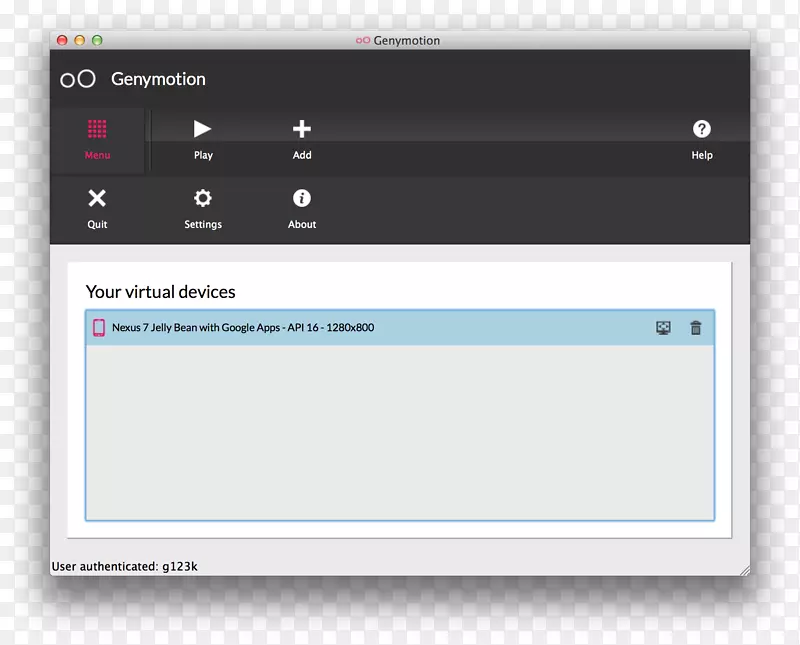800x645 pixels.
Task: Close the Genymotion window with red button
Action: point(62,40)
